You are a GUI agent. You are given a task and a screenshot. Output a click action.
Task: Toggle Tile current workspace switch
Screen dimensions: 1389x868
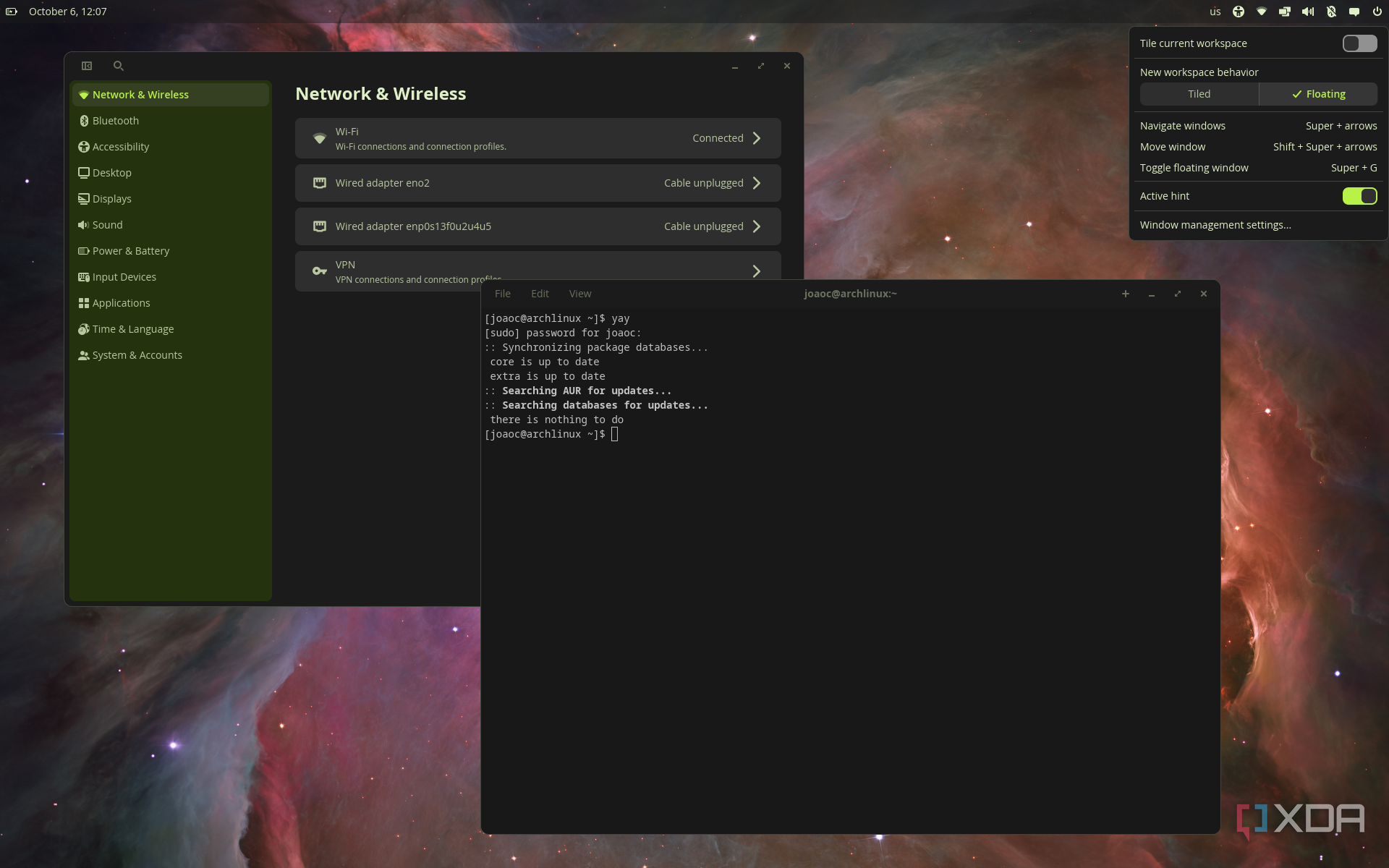click(x=1359, y=43)
